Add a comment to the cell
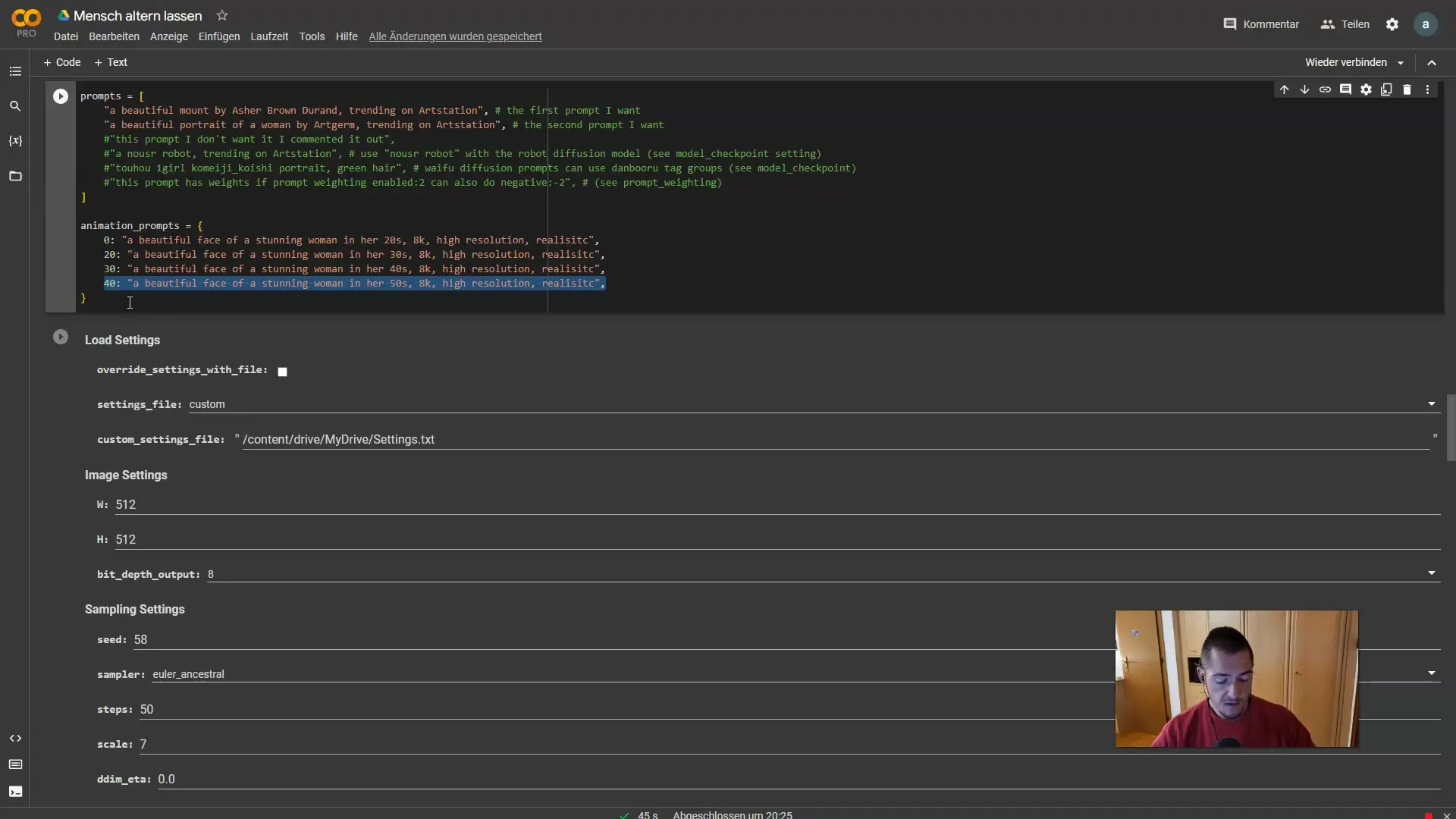The image size is (1456, 819). (x=1345, y=89)
